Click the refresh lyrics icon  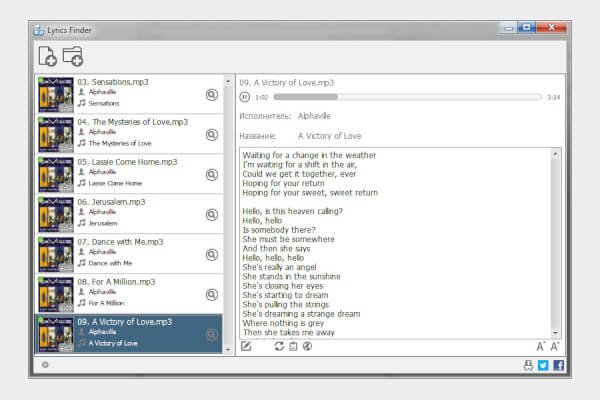279,346
